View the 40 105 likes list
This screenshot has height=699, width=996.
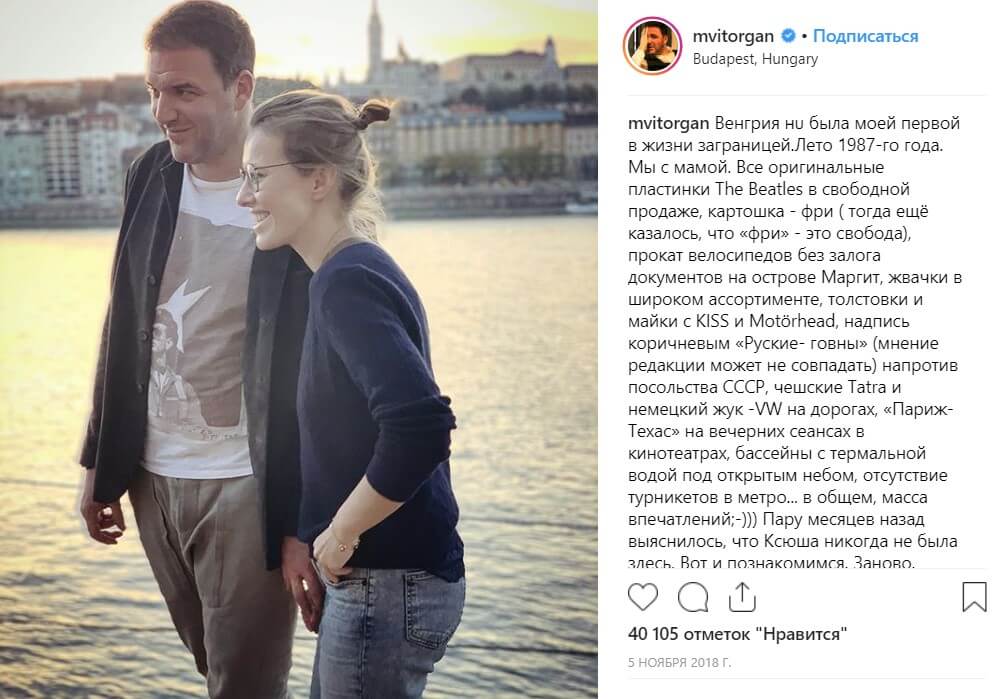pyautogui.click(x=737, y=634)
